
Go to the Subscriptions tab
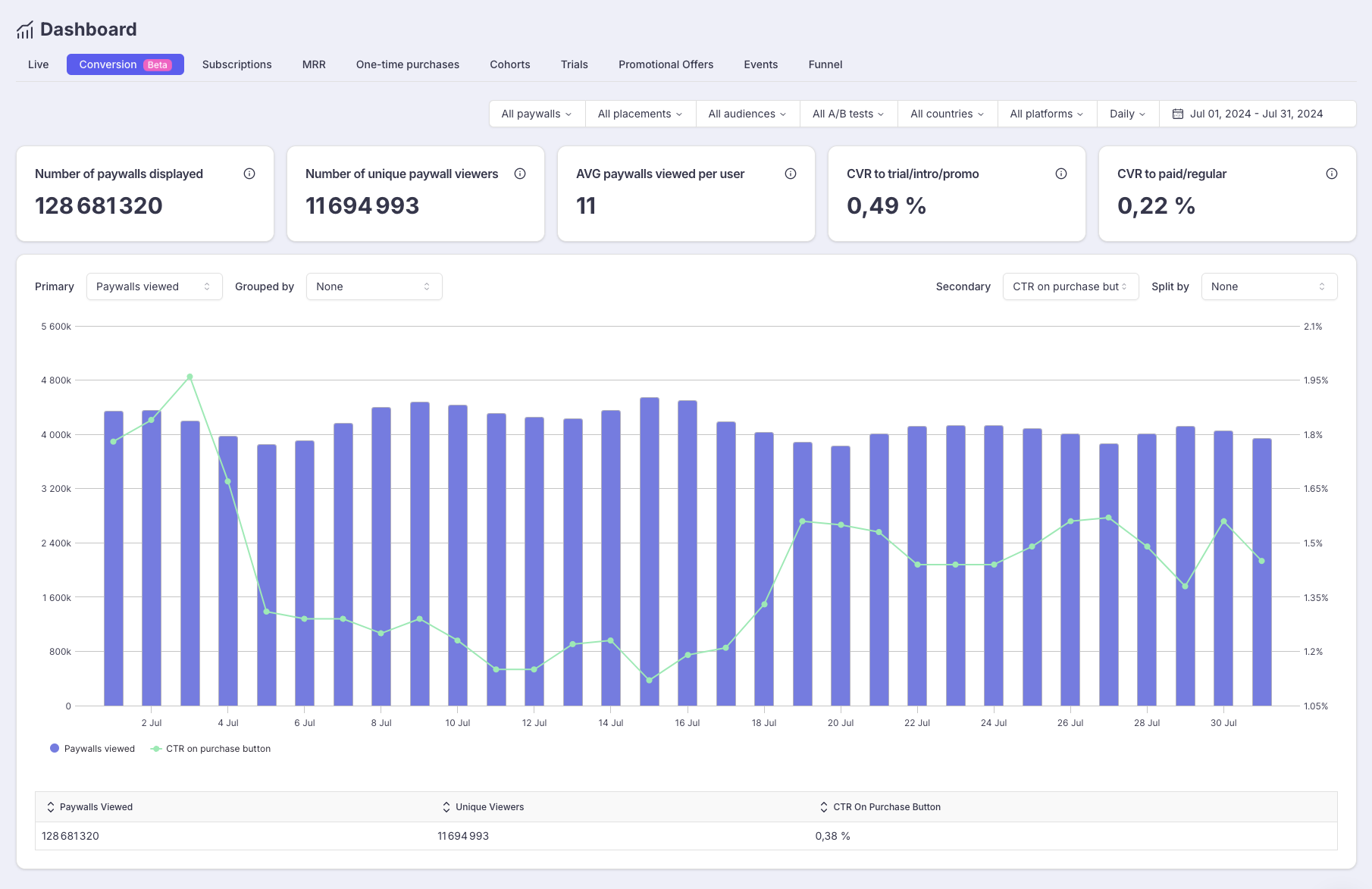click(237, 64)
